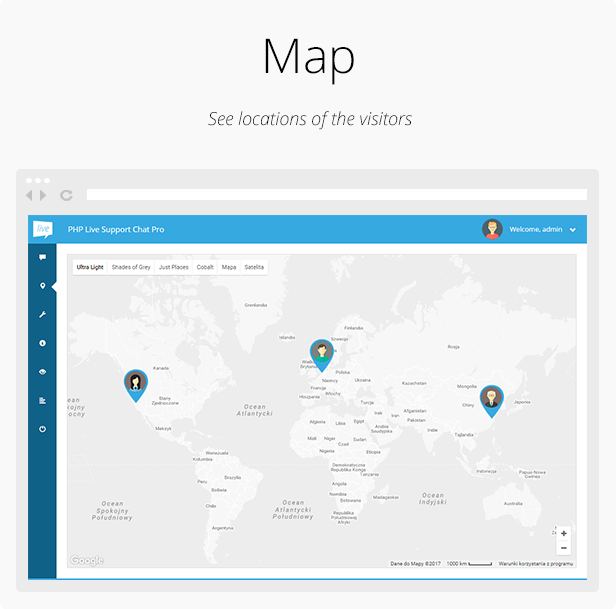616x609 pixels.
Task: Open the eye visitors sidebar icon
Action: tap(42, 372)
